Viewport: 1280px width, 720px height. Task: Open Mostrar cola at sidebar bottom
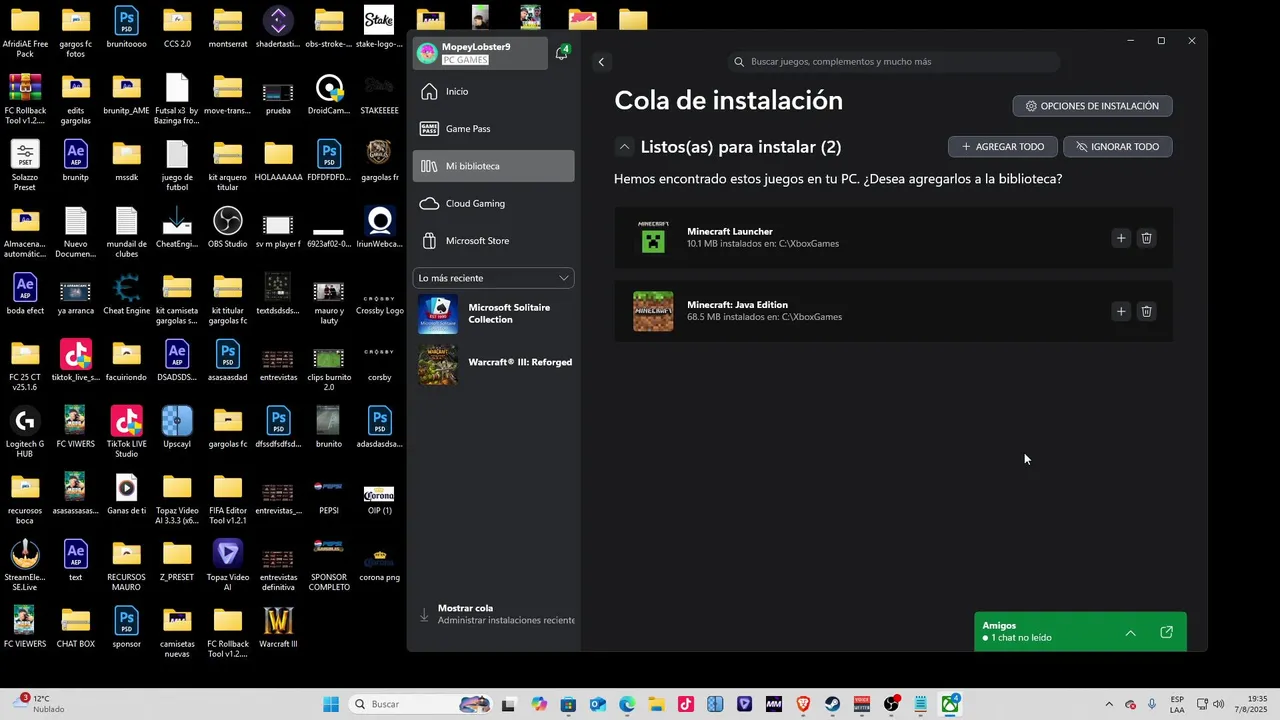click(494, 614)
